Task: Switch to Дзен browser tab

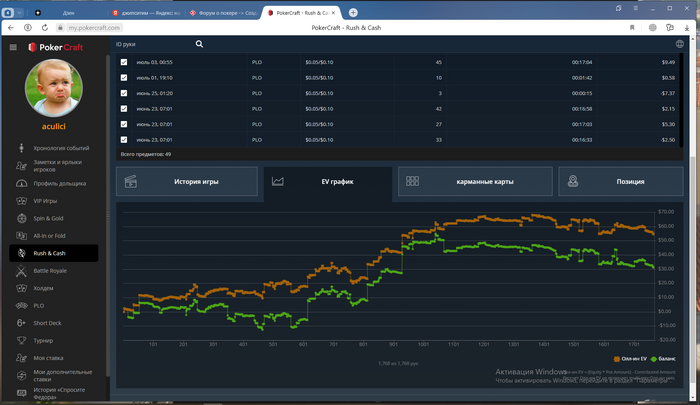Action: (67, 13)
